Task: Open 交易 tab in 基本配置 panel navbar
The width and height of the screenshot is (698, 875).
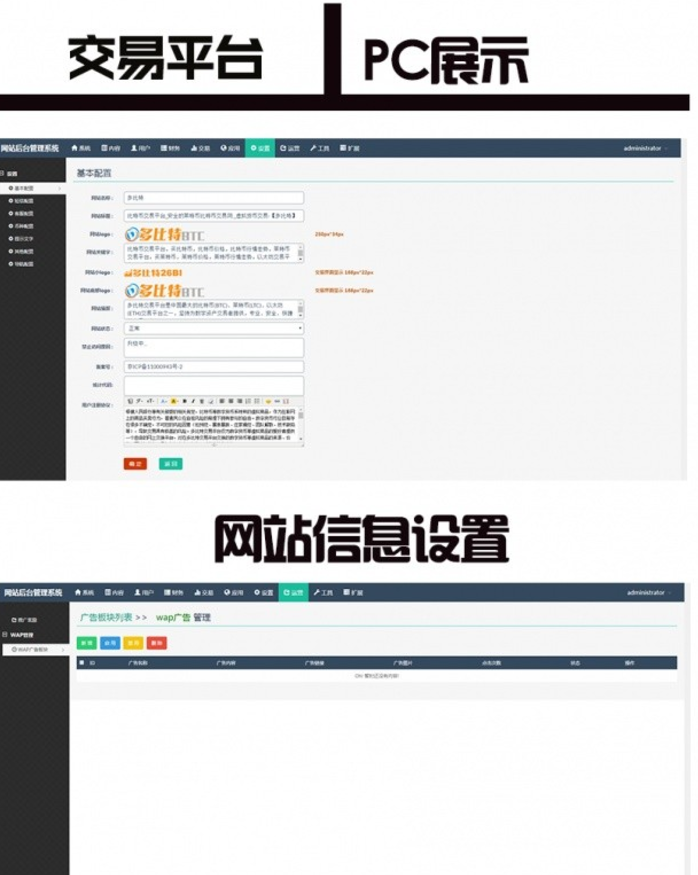Action: tap(200, 148)
